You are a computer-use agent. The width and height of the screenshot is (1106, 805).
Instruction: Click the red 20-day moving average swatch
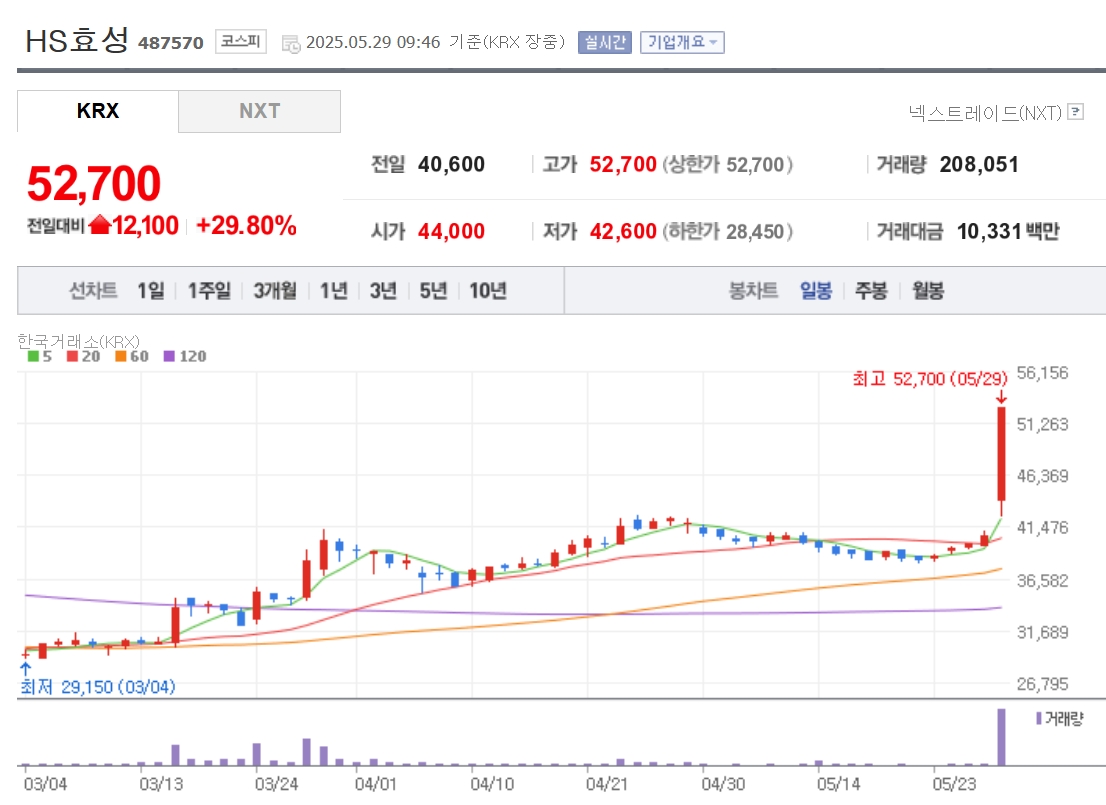pyautogui.click(x=72, y=356)
